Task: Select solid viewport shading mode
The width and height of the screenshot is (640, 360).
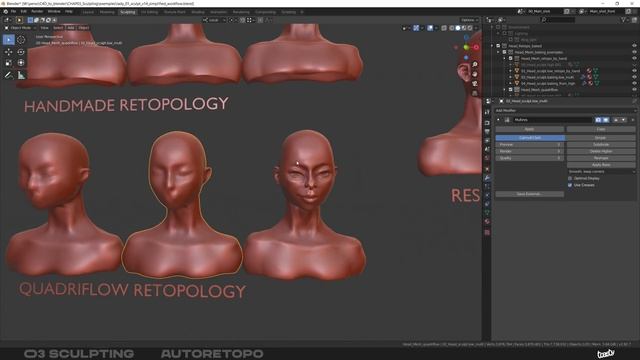Action: 458,28
